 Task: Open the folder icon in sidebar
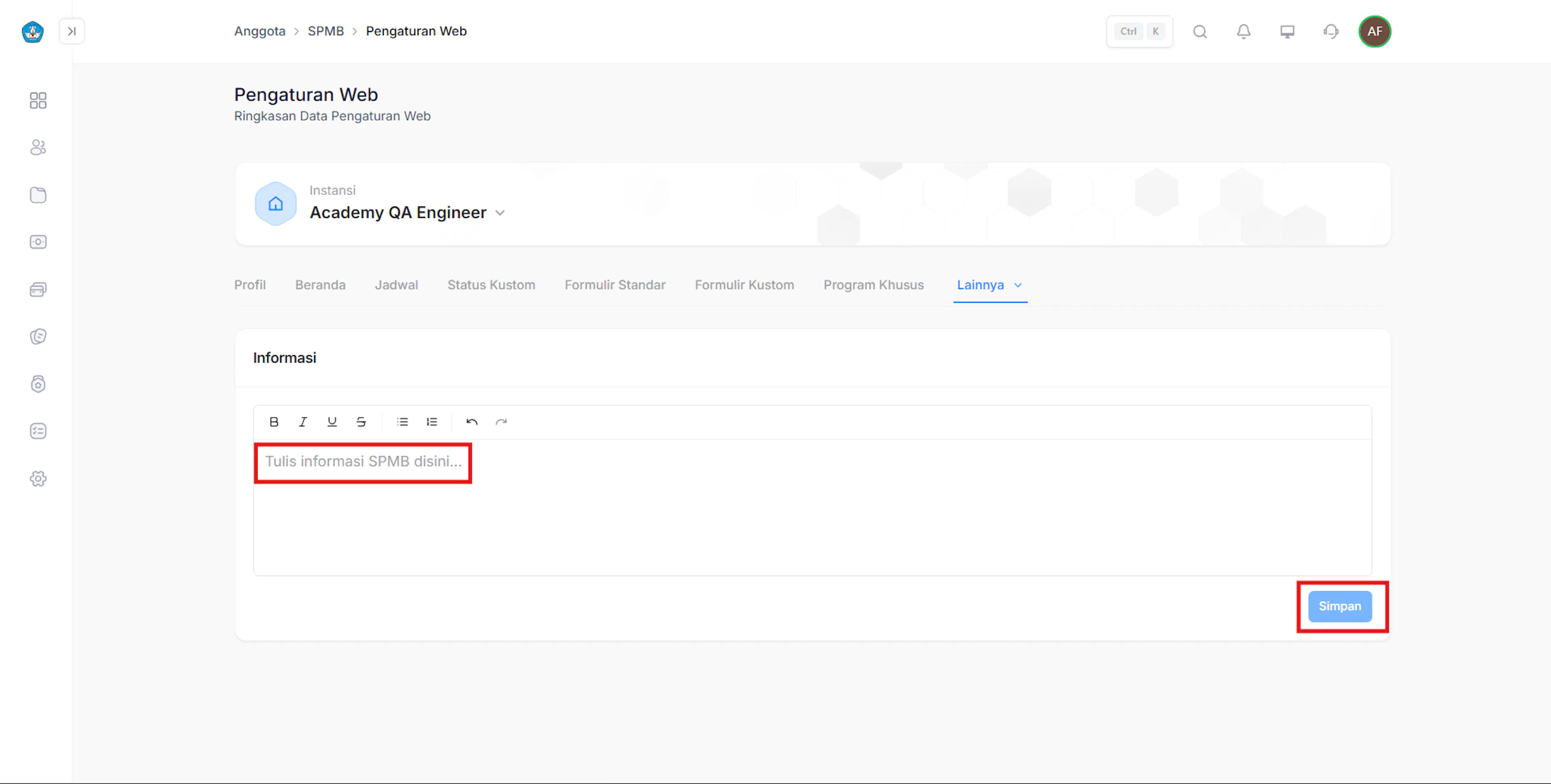pyautogui.click(x=38, y=195)
